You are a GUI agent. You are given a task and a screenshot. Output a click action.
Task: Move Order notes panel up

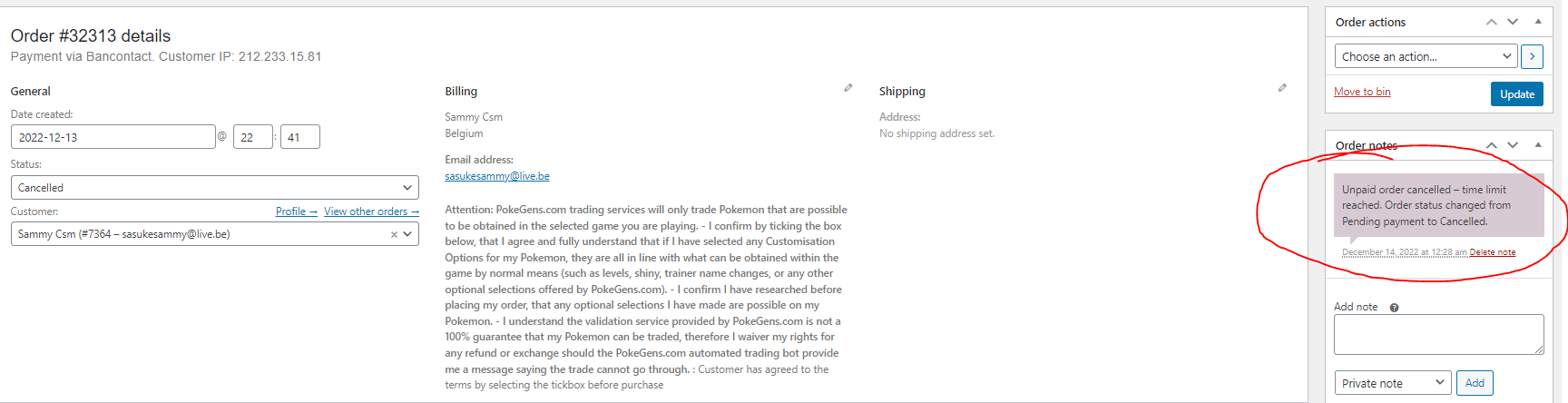[x=1492, y=145]
